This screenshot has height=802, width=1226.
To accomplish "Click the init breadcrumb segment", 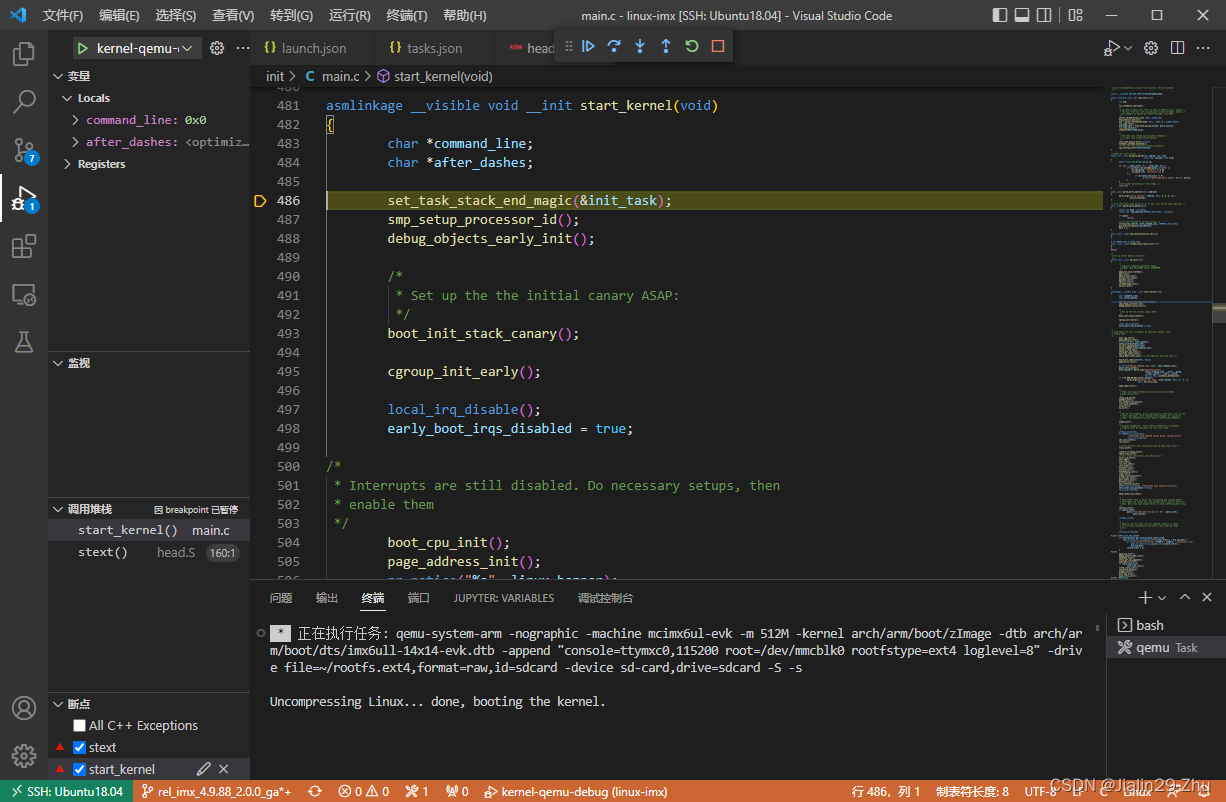I will (275, 76).
